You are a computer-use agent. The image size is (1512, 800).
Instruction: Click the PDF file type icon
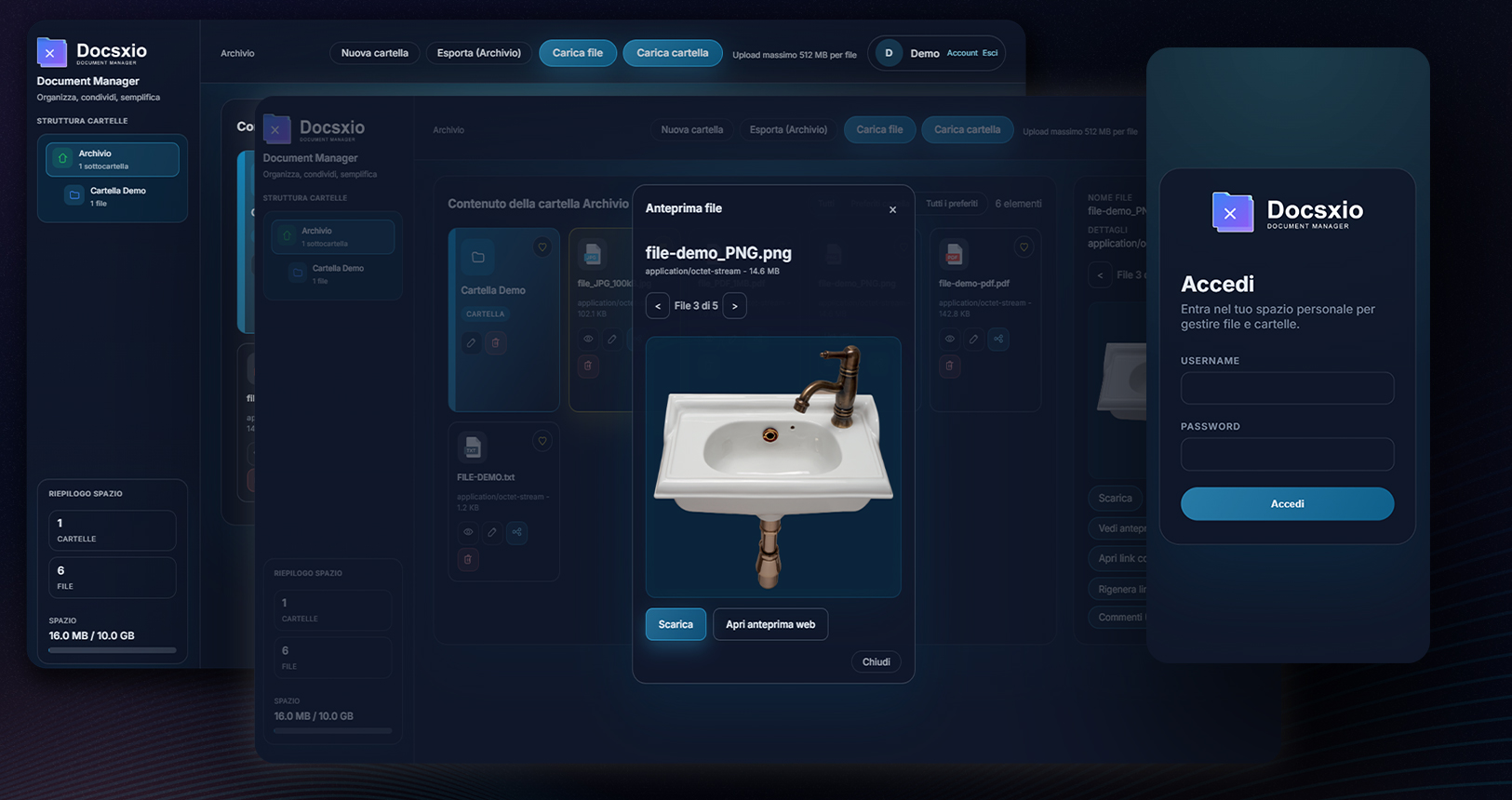pos(954,254)
